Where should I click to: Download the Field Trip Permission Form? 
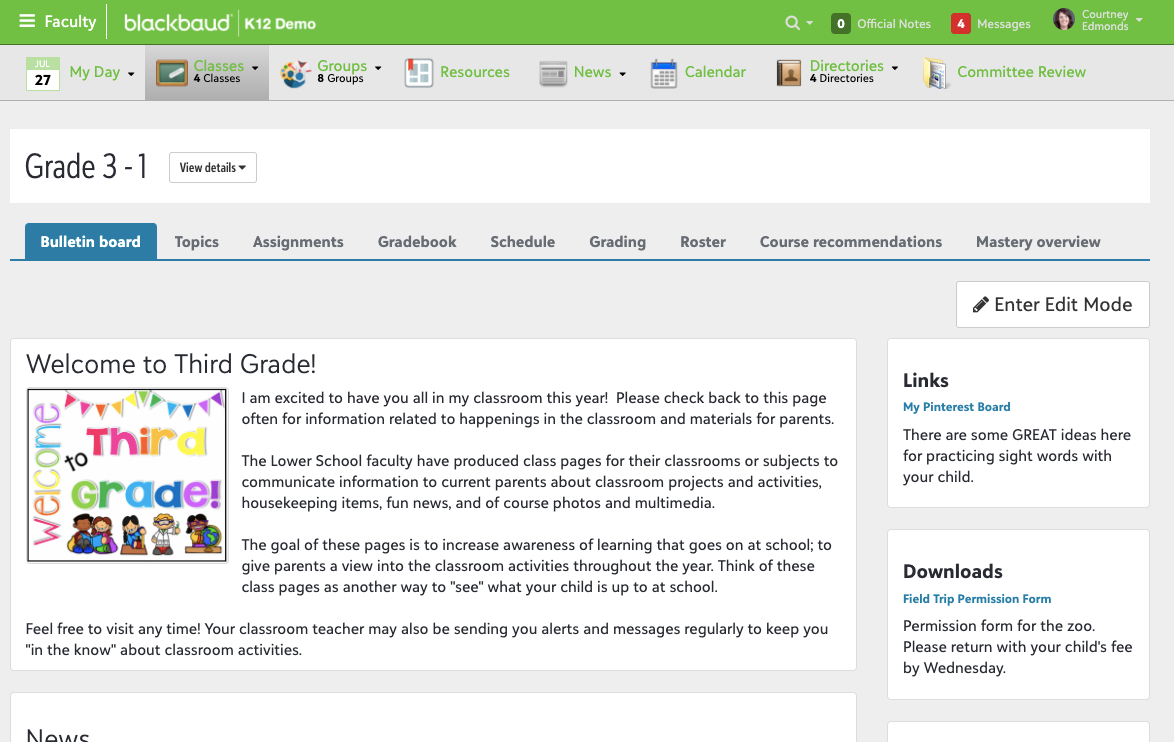click(977, 598)
